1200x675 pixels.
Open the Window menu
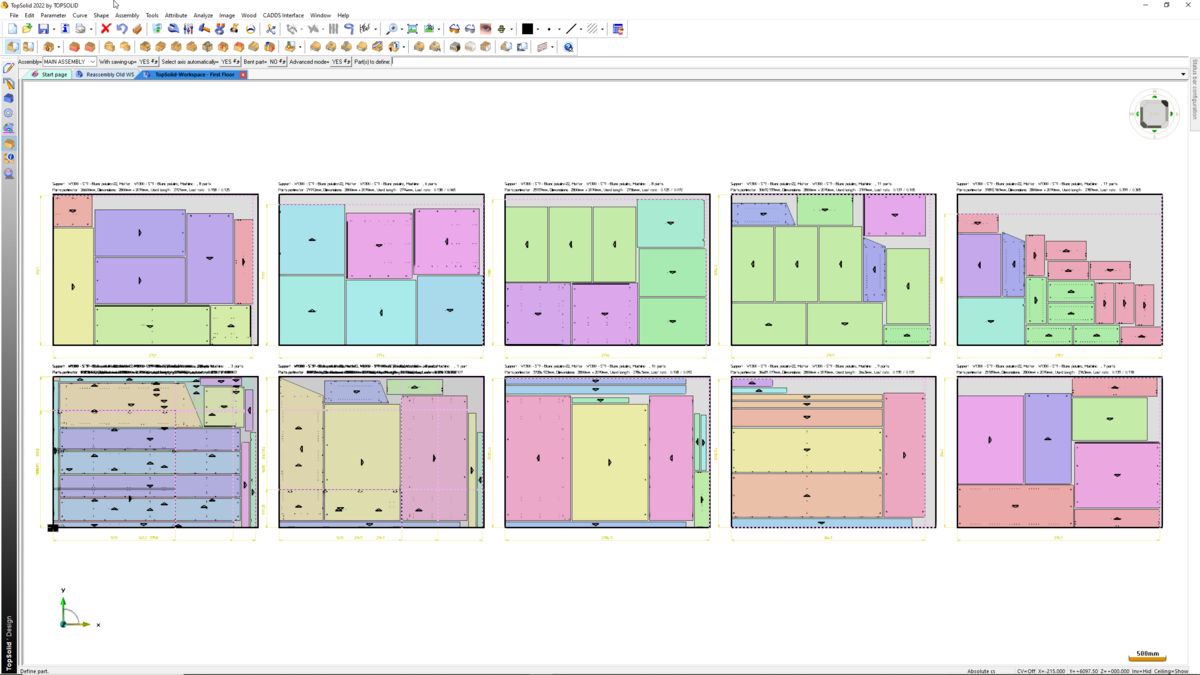click(320, 16)
